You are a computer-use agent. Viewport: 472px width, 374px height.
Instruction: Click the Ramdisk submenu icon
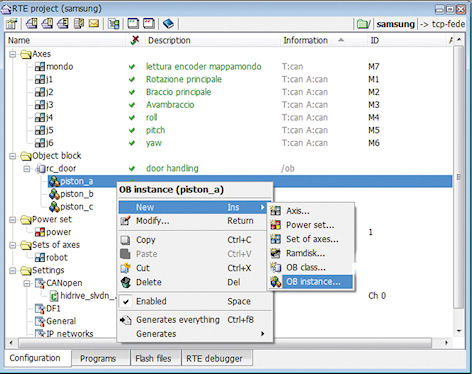tap(275, 253)
